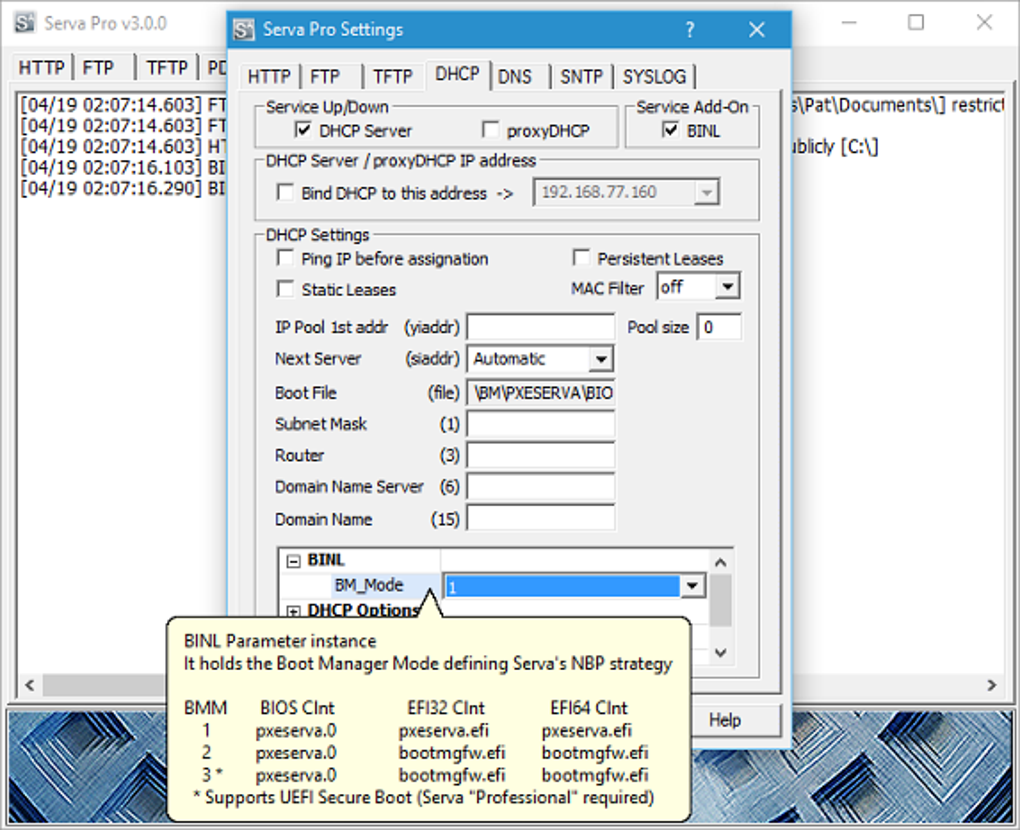The image size is (1020, 830).
Task: Click main log right scroll arrow
Action: (992, 685)
